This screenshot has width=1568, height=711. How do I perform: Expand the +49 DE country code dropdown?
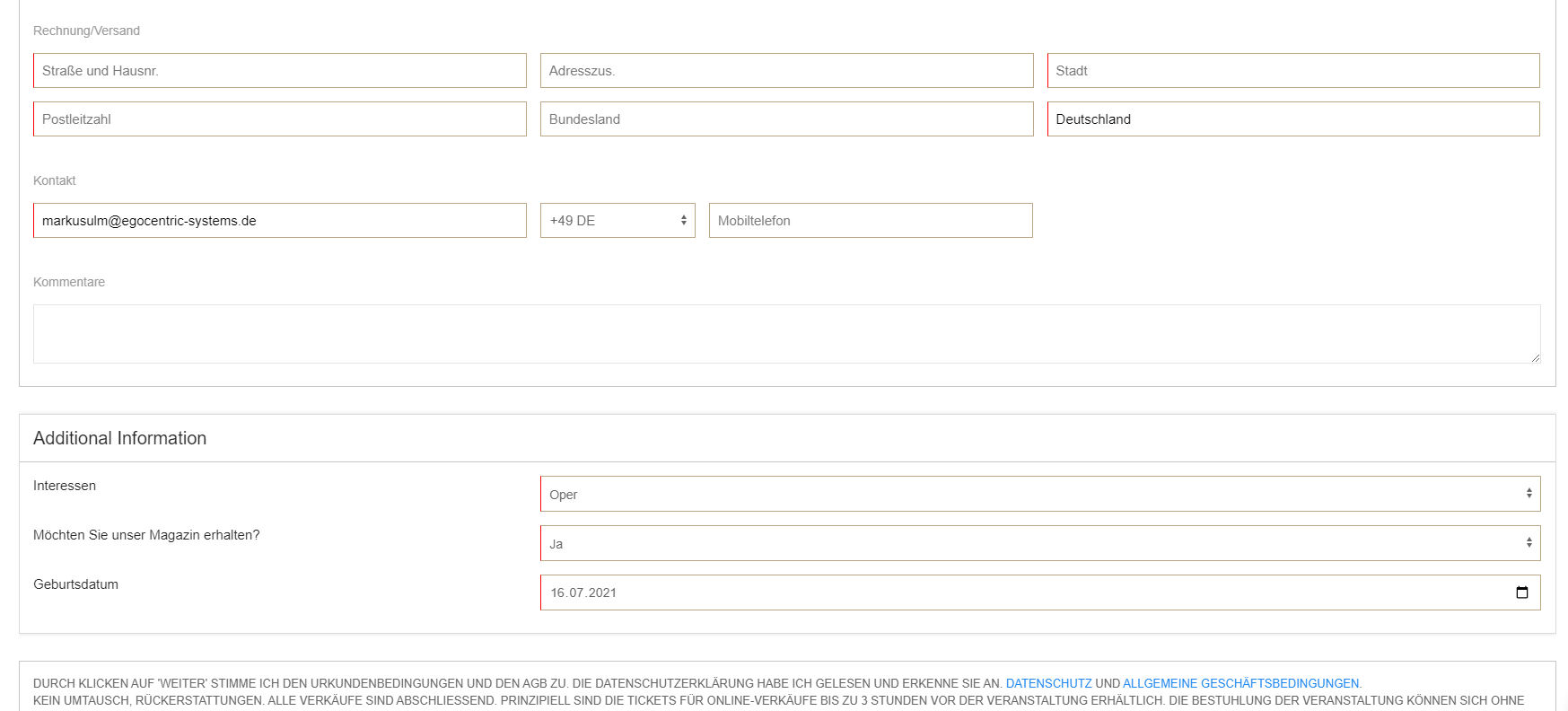tap(618, 221)
